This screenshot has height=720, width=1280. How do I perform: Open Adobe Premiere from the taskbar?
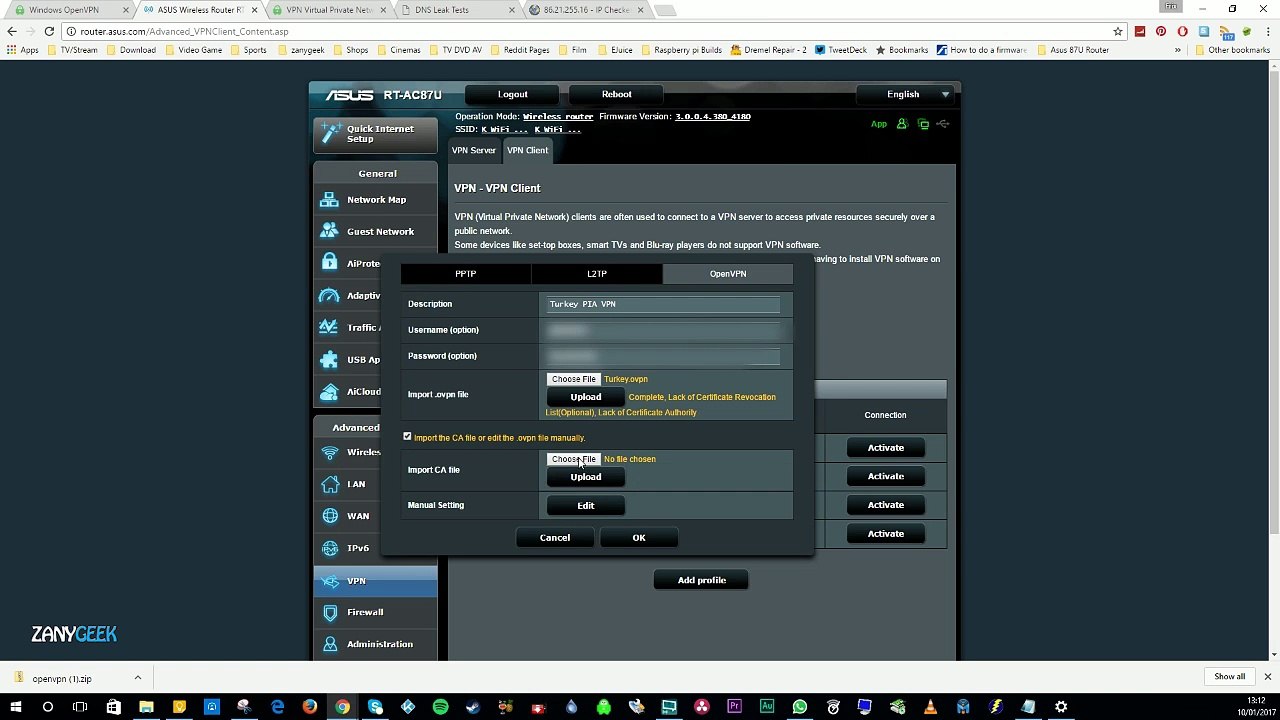tap(734, 707)
